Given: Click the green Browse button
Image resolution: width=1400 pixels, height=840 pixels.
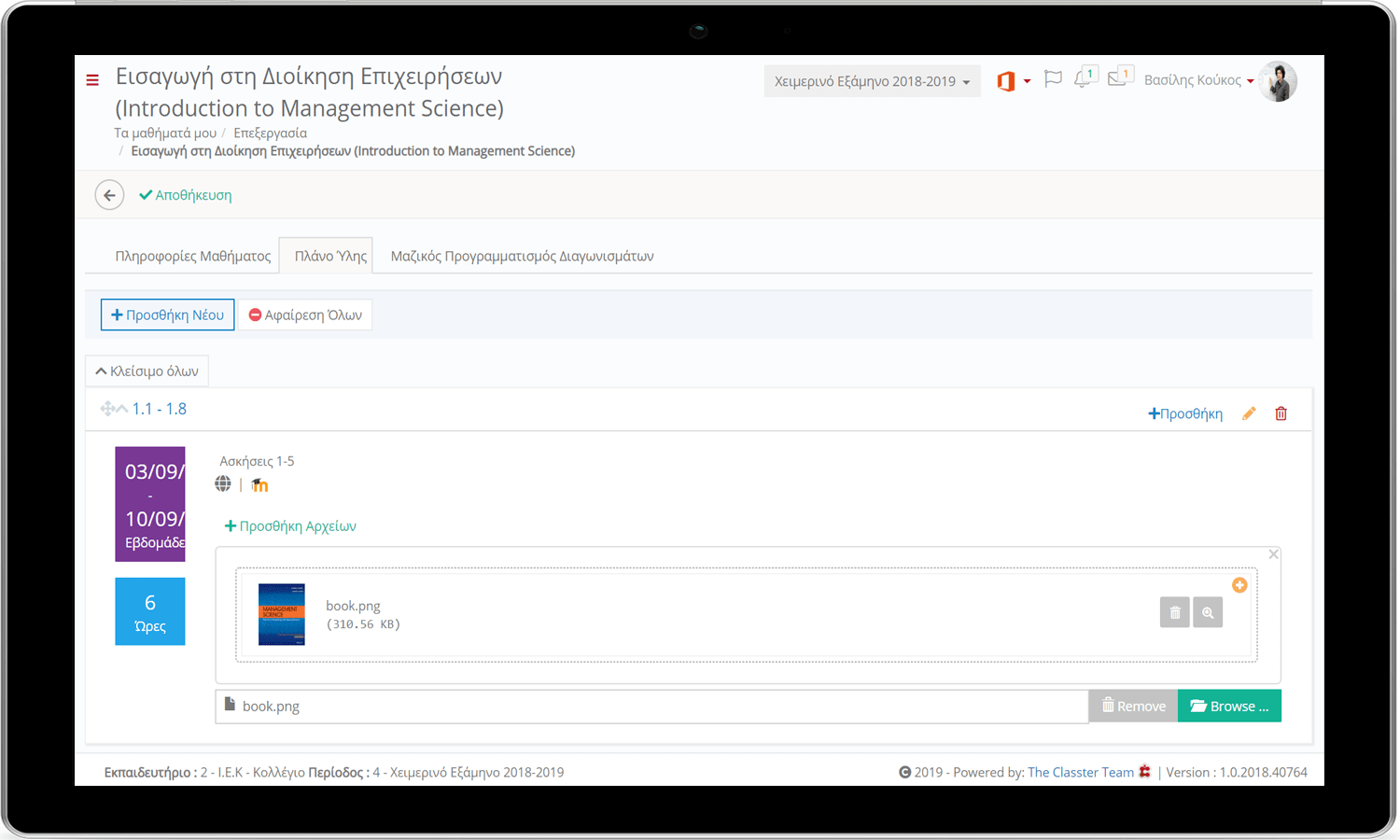Looking at the screenshot, I should tap(1229, 706).
